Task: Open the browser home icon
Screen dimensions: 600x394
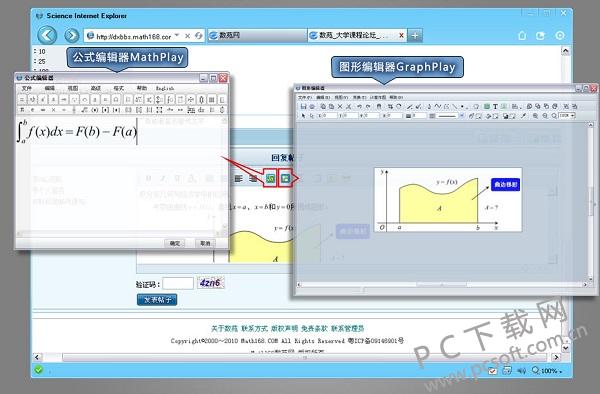Action: [522, 36]
